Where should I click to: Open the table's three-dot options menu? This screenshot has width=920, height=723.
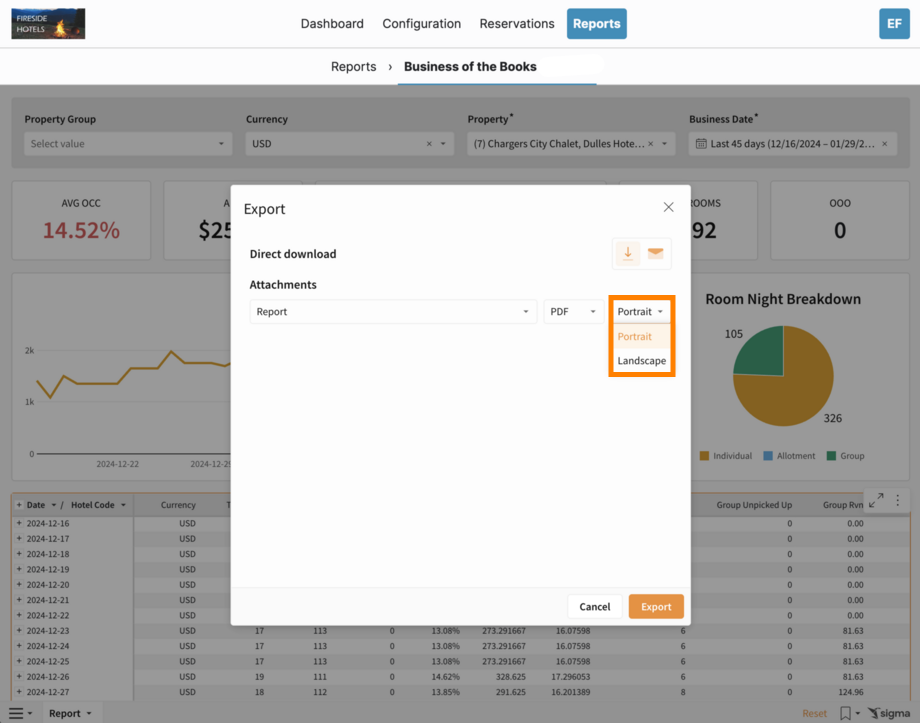click(898, 500)
